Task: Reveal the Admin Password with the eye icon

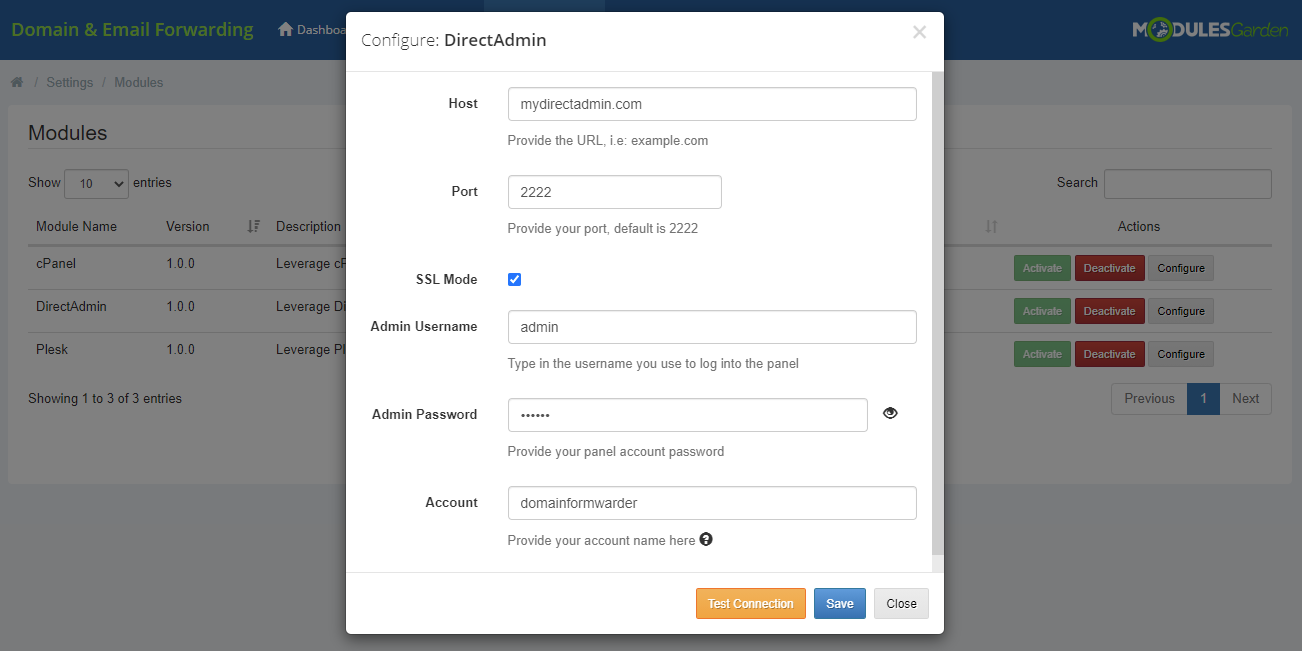Action: [x=890, y=413]
